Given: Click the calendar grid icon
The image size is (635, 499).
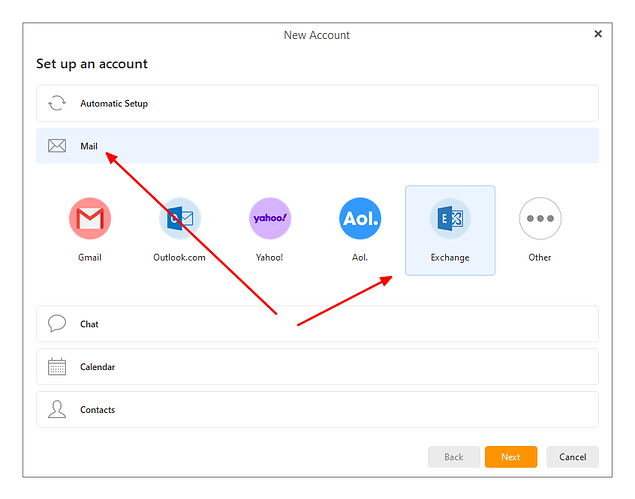Looking at the screenshot, I should [x=57, y=367].
